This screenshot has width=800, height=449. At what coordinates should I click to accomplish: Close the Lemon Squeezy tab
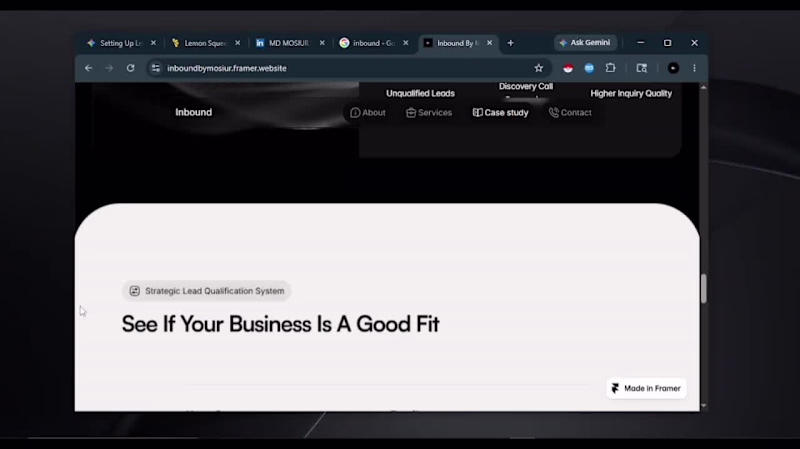point(237,43)
